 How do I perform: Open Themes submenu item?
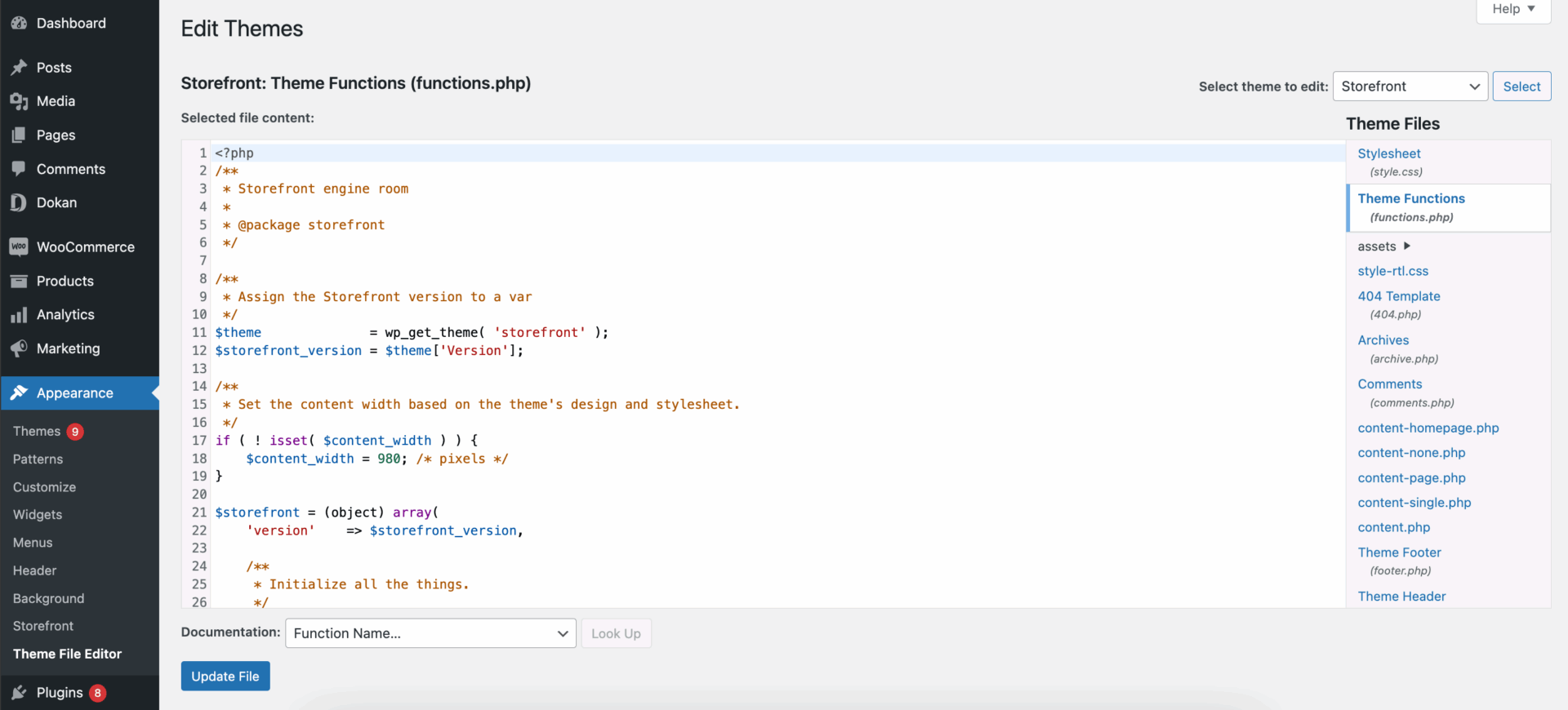37,432
